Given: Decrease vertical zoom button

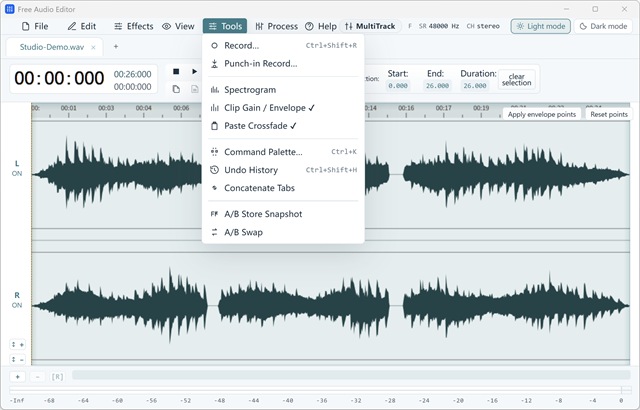Looking at the screenshot, I should [x=18, y=359].
